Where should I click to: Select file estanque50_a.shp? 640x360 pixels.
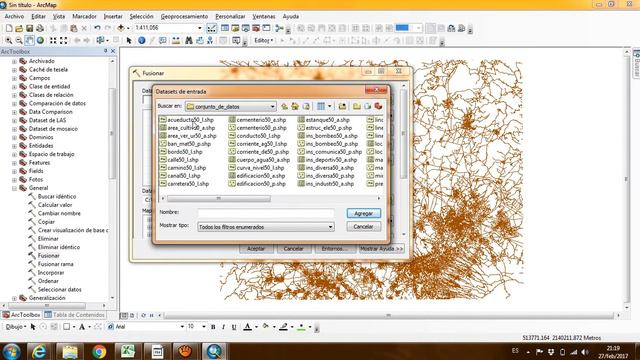(x=324, y=120)
